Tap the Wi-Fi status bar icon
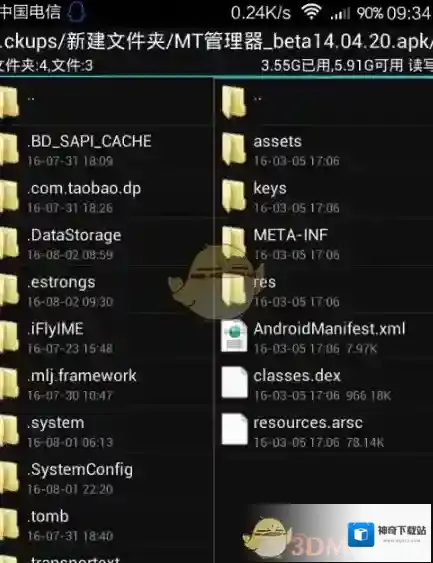Image resolution: width=433 pixels, height=563 pixels. click(311, 13)
